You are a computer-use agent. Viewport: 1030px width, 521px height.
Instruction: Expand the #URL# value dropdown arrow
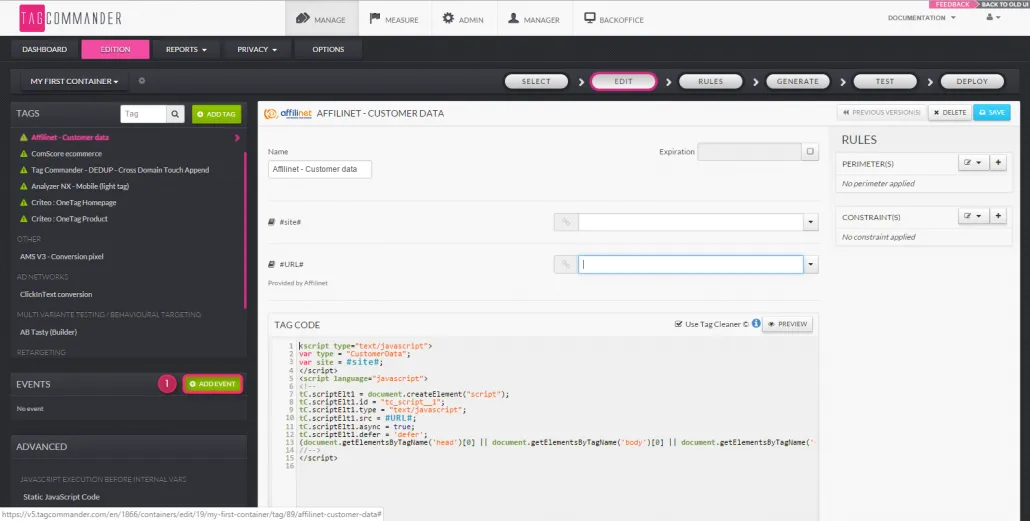click(x=811, y=264)
